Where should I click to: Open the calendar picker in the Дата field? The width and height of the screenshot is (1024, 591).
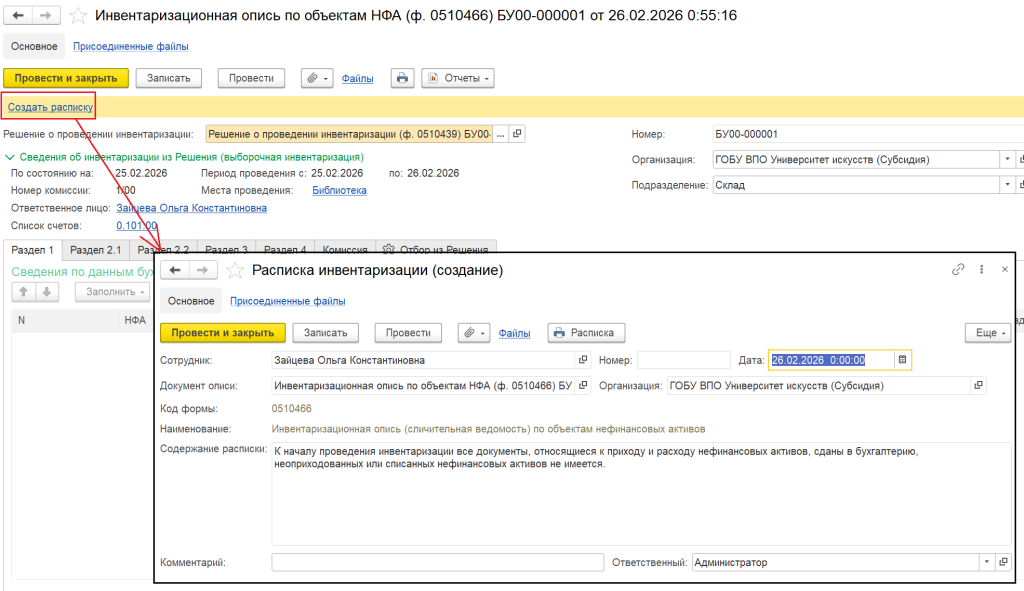(x=902, y=360)
